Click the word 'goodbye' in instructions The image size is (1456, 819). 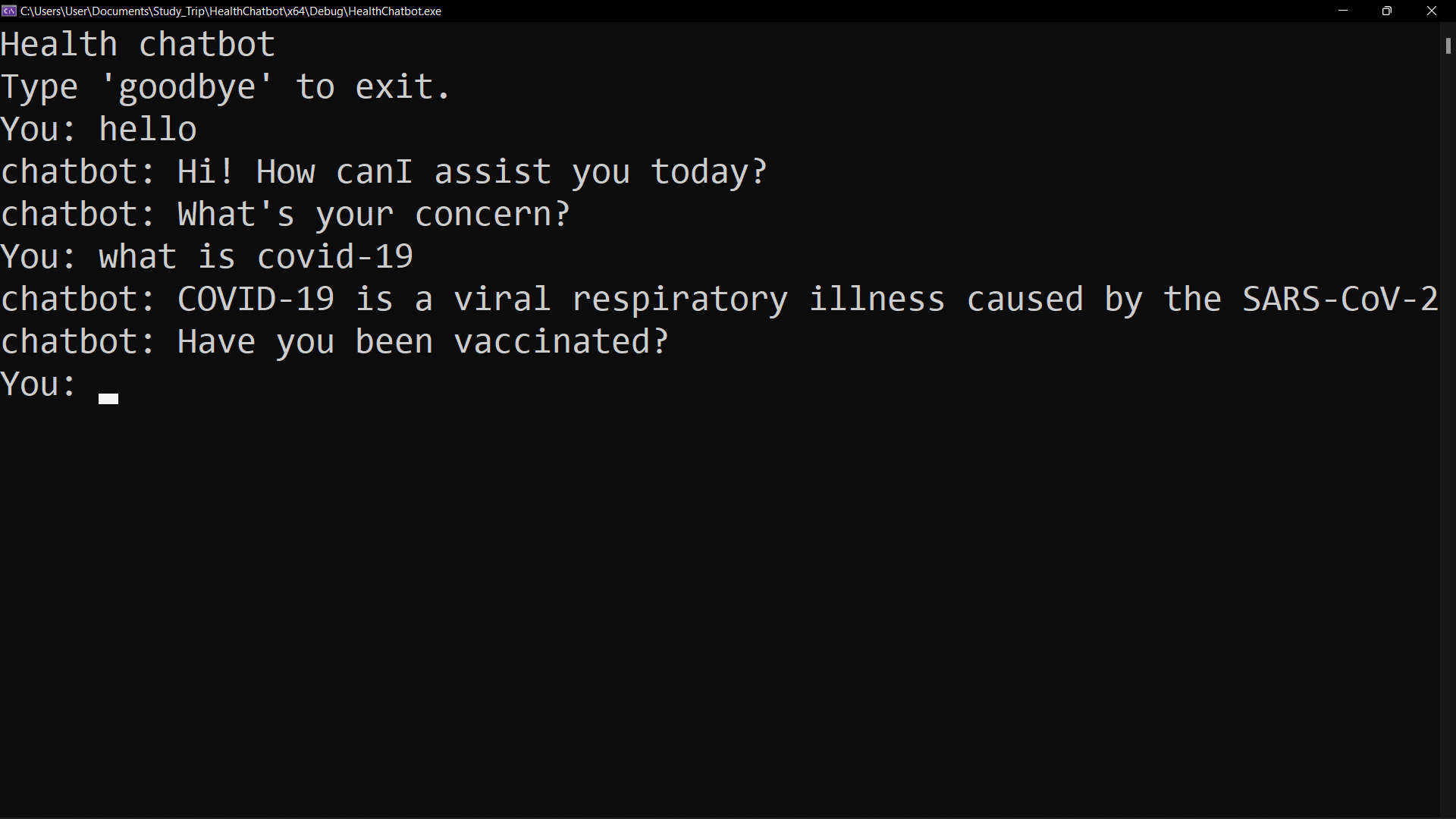[187, 88]
